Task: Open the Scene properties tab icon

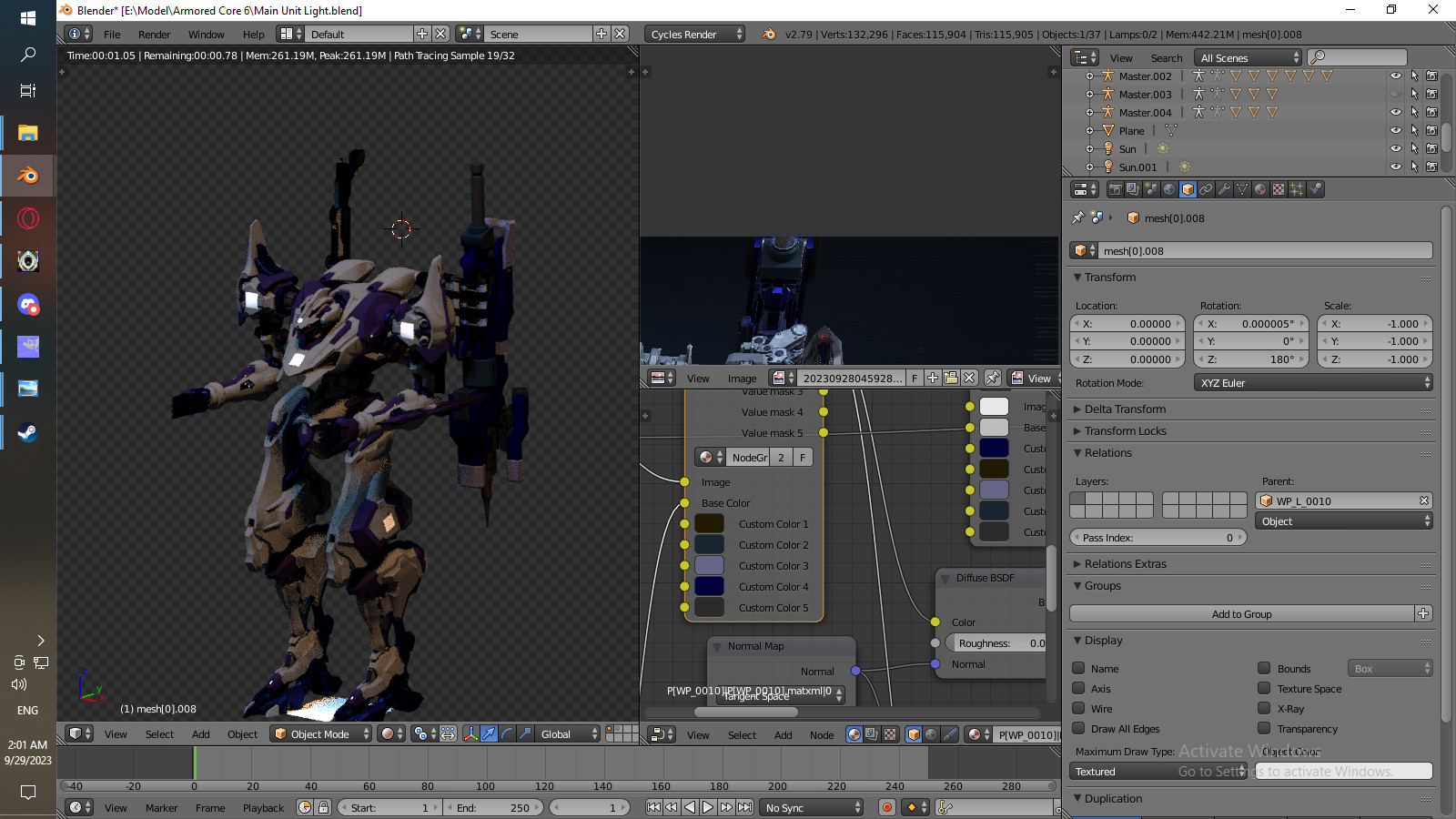Action: pyautogui.click(x=1151, y=189)
